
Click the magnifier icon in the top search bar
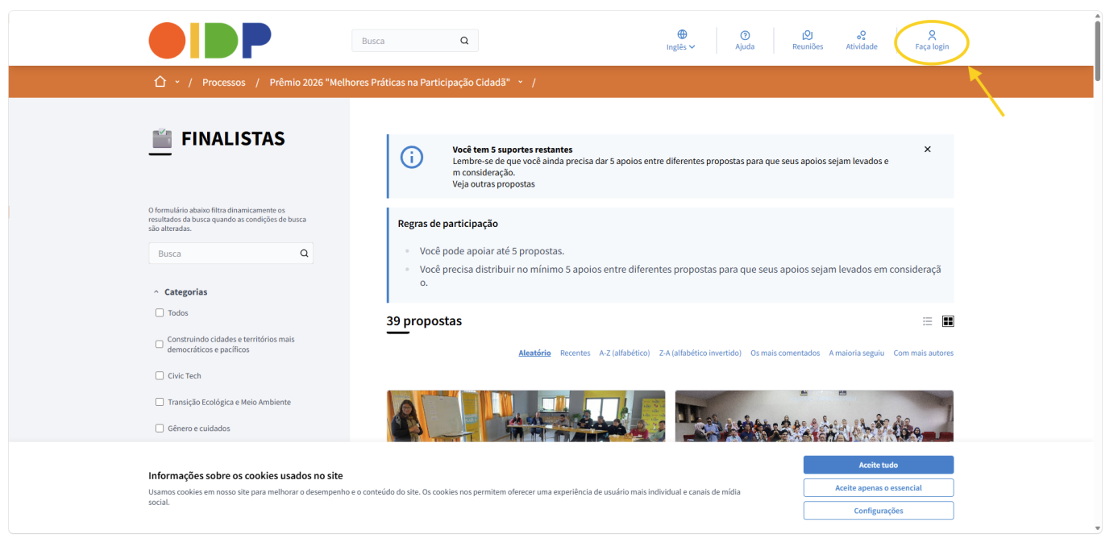[465, 40]
